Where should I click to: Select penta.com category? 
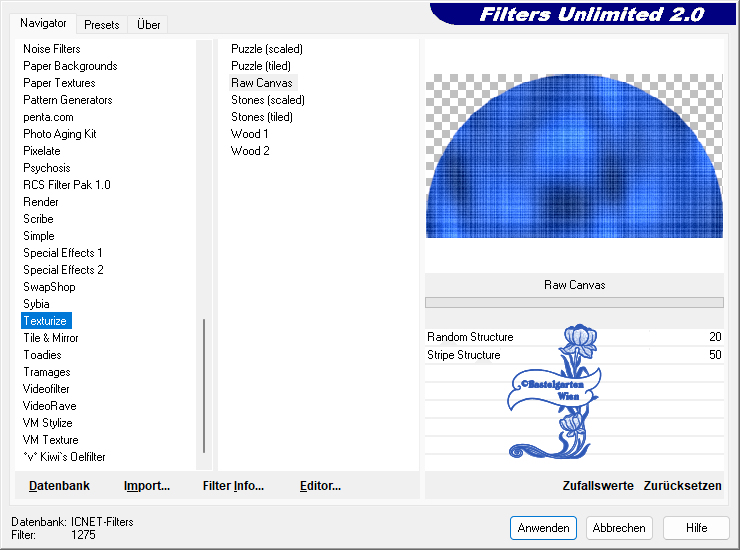[x=49, y=117]
